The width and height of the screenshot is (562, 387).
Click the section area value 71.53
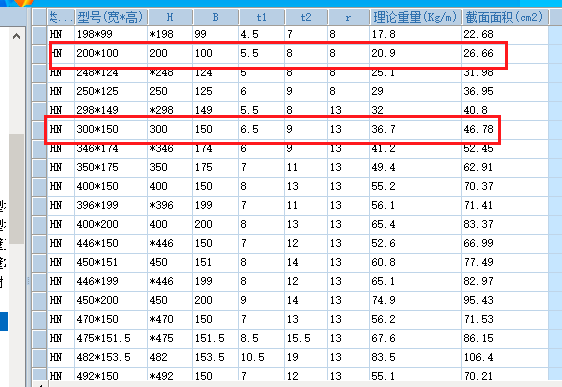click(478, 319)
